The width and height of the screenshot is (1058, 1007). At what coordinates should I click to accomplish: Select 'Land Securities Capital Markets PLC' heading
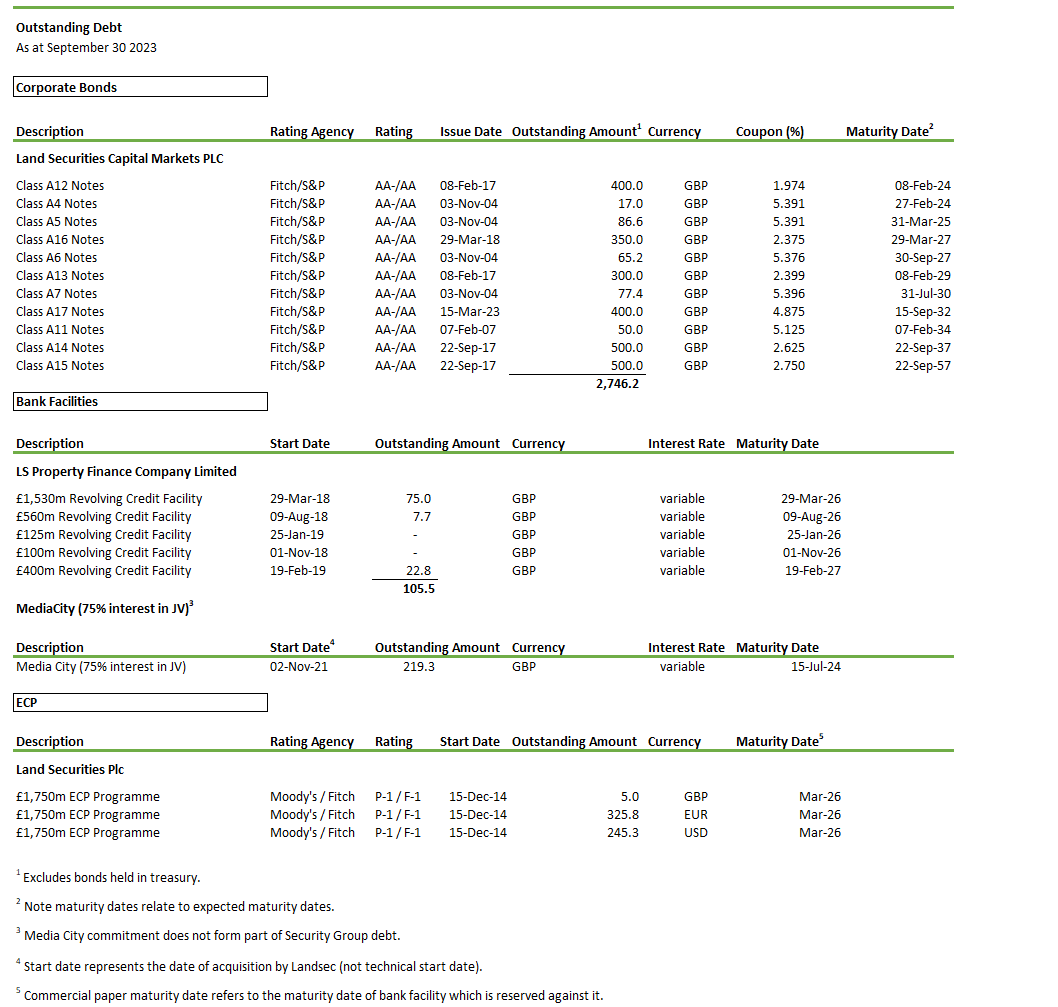click(119, 159)
